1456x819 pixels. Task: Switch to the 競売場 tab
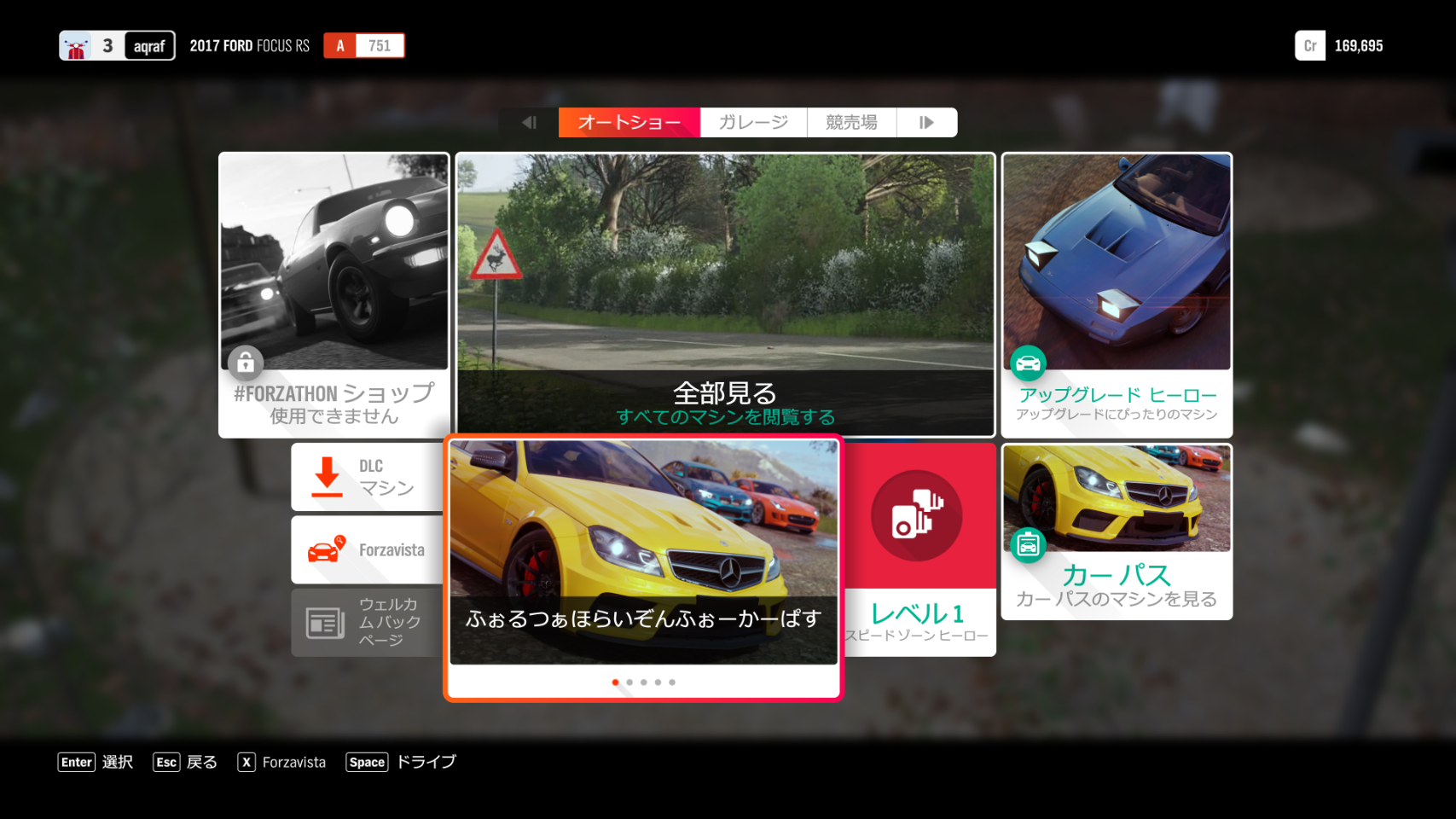[851, 122]
